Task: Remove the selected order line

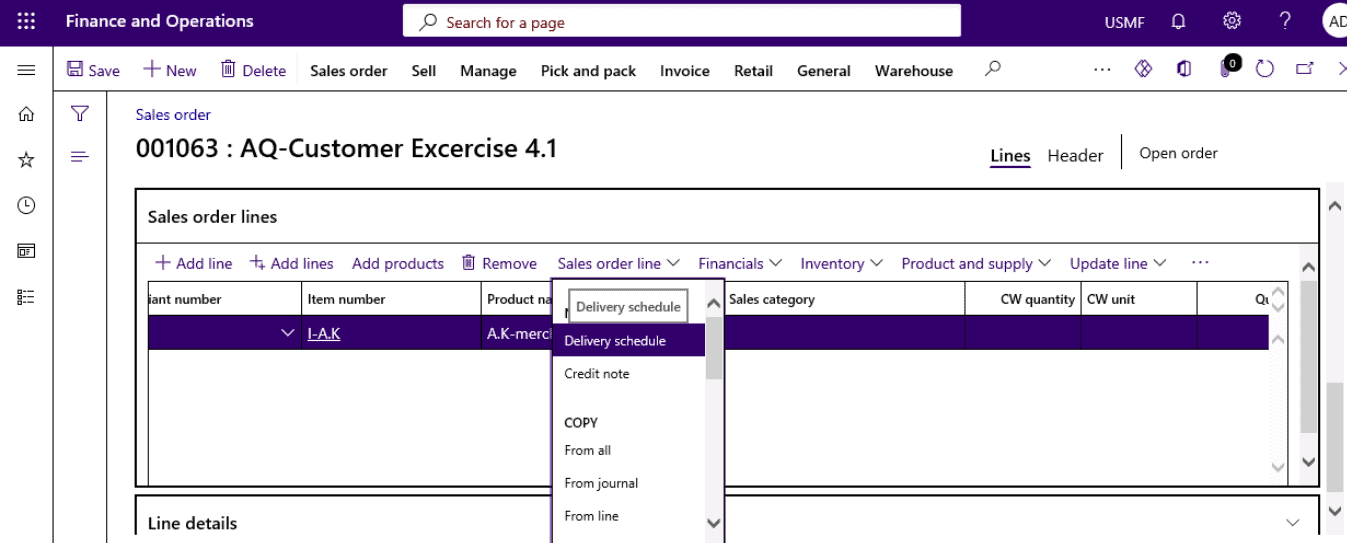Action: click(499, 263)
